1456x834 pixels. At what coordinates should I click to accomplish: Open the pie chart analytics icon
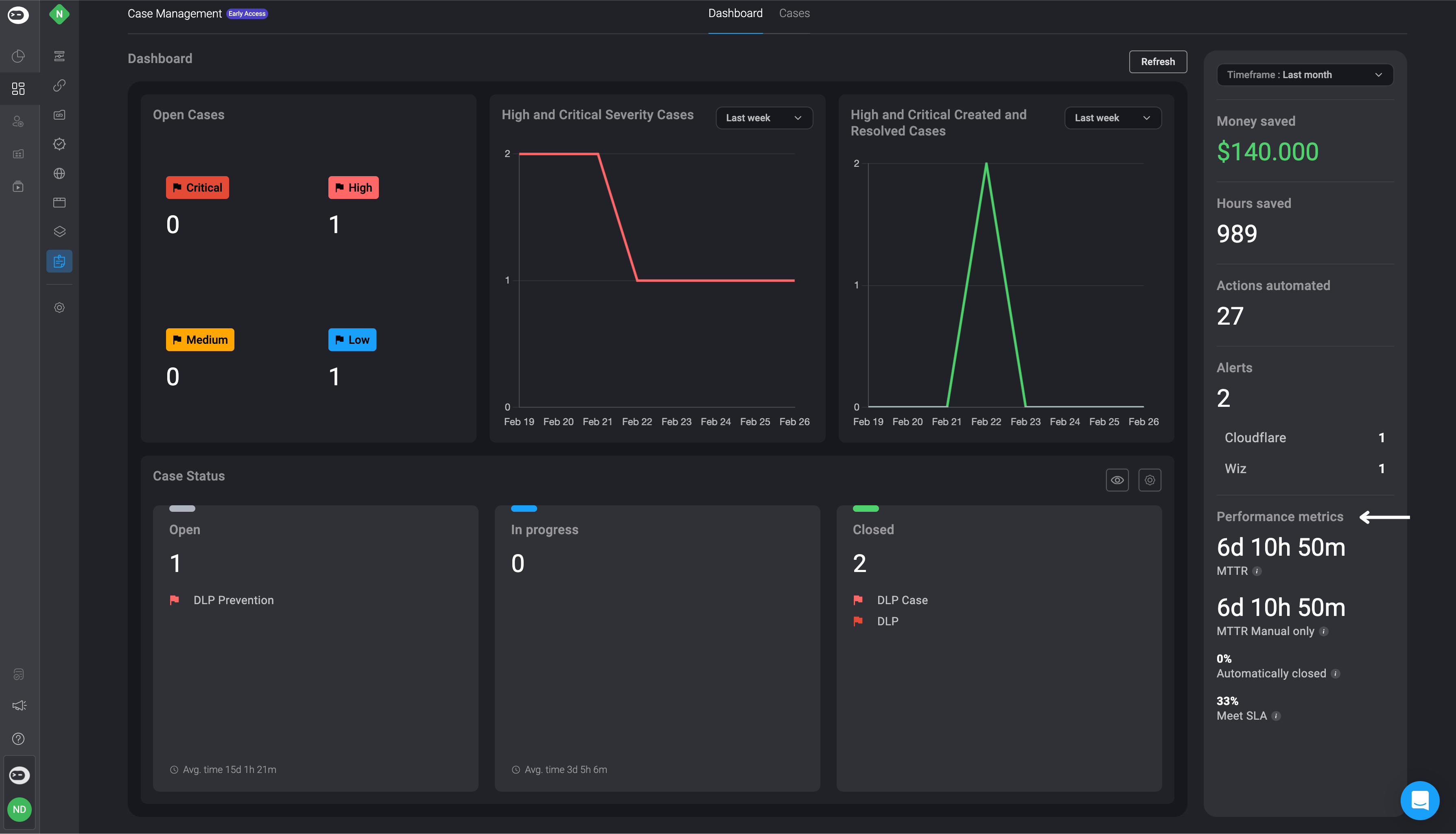(18, 56)
